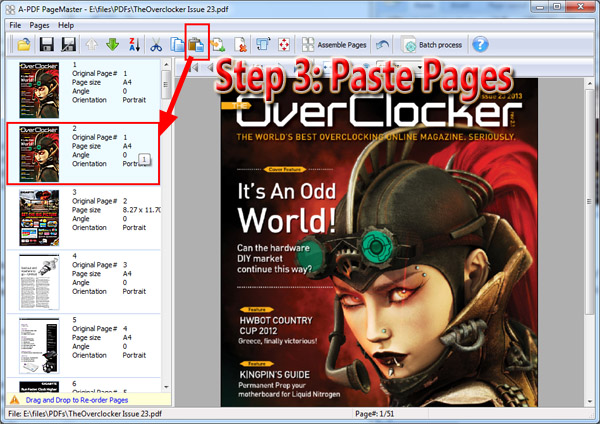Open help with the blue question mark
600x424 pixels.
click(480, 45)
